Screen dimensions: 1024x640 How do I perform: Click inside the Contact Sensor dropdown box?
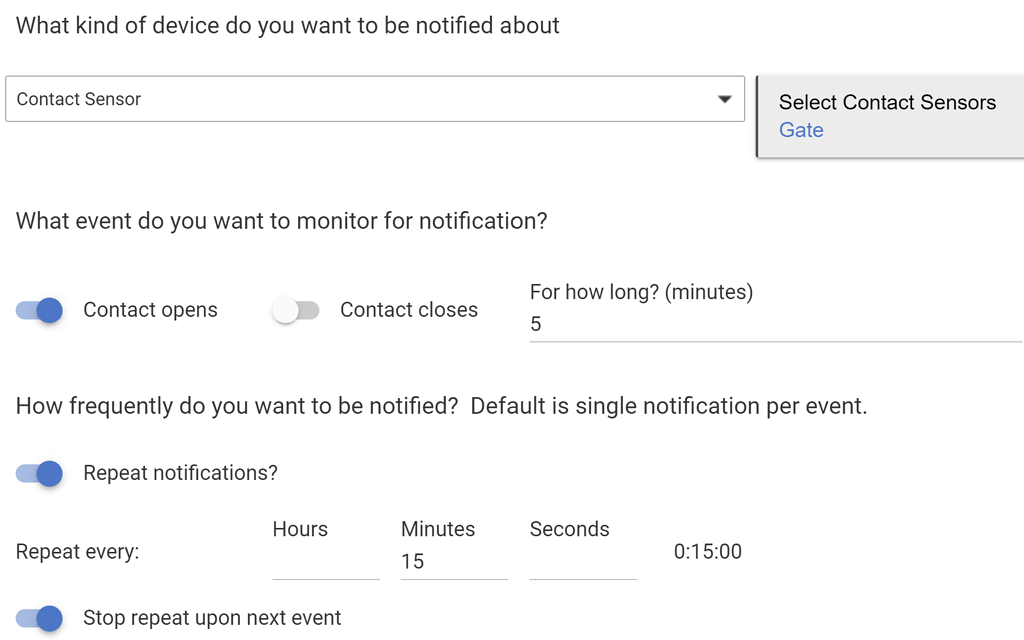375,99
